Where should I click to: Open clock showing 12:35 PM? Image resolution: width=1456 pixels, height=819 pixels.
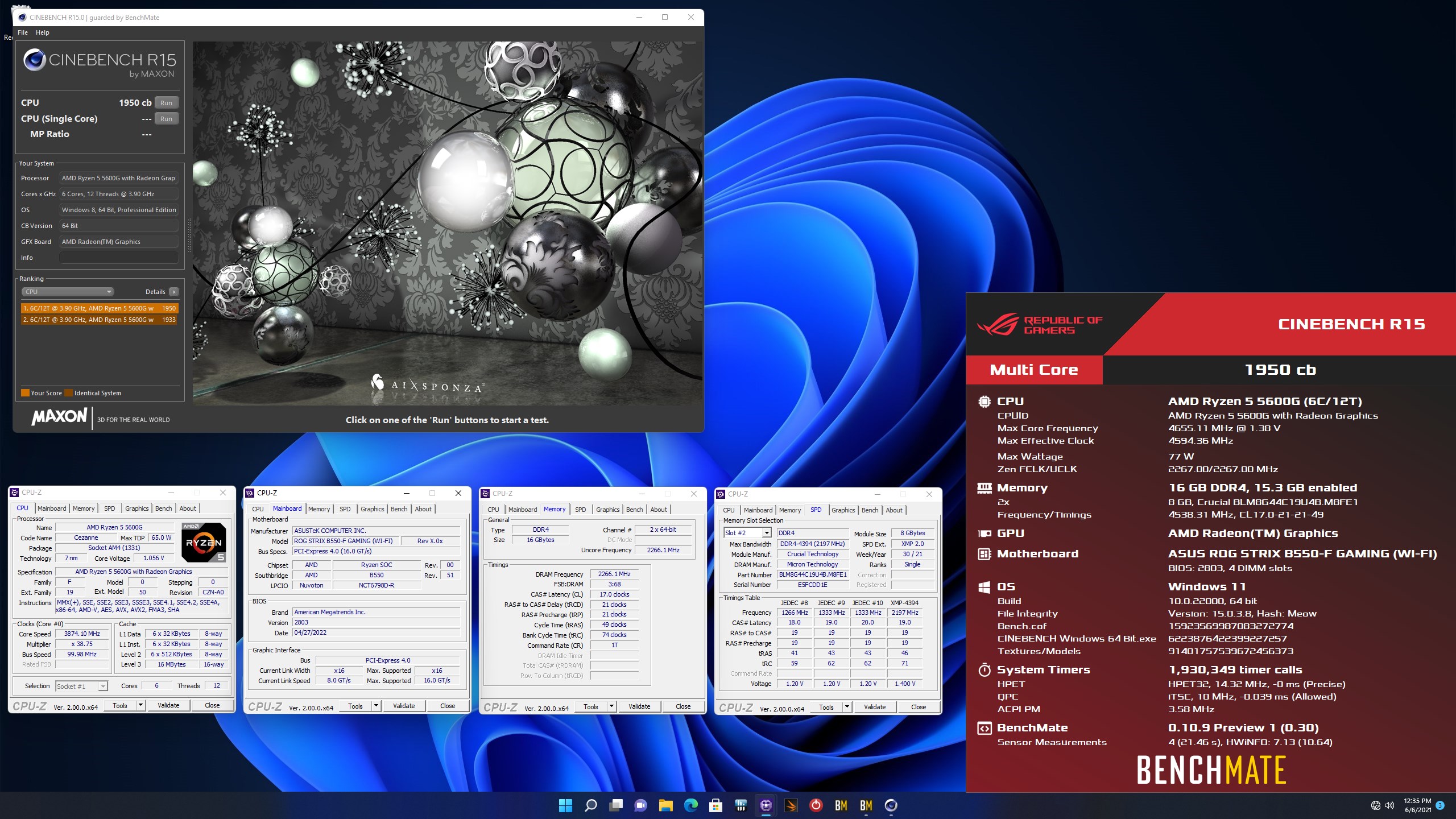coord(1417,805)
